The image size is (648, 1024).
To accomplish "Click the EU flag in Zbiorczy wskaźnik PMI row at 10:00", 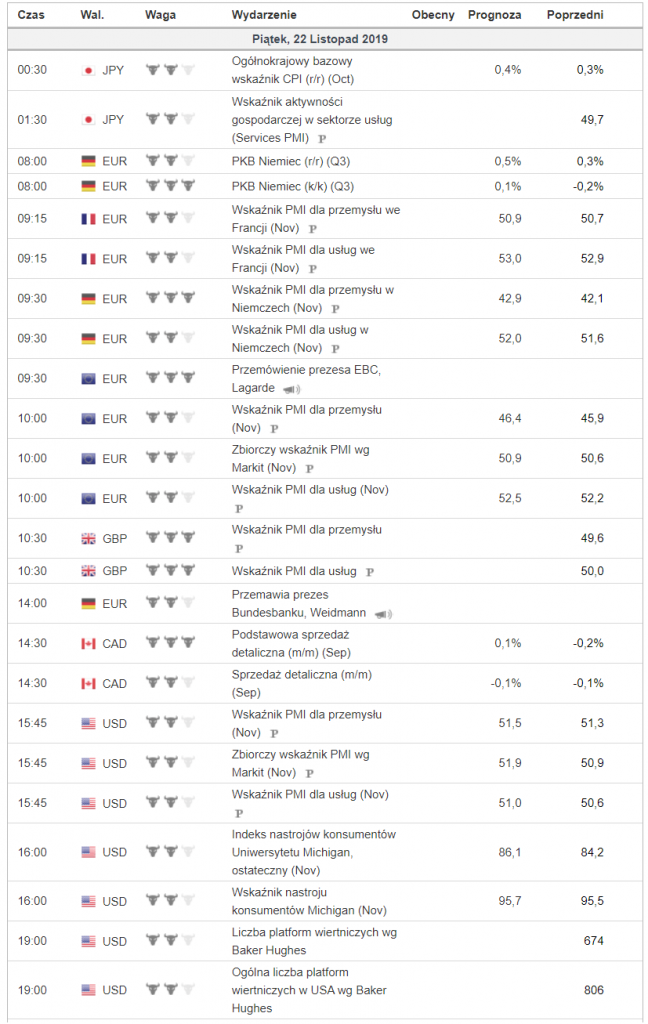I will 88,458.
